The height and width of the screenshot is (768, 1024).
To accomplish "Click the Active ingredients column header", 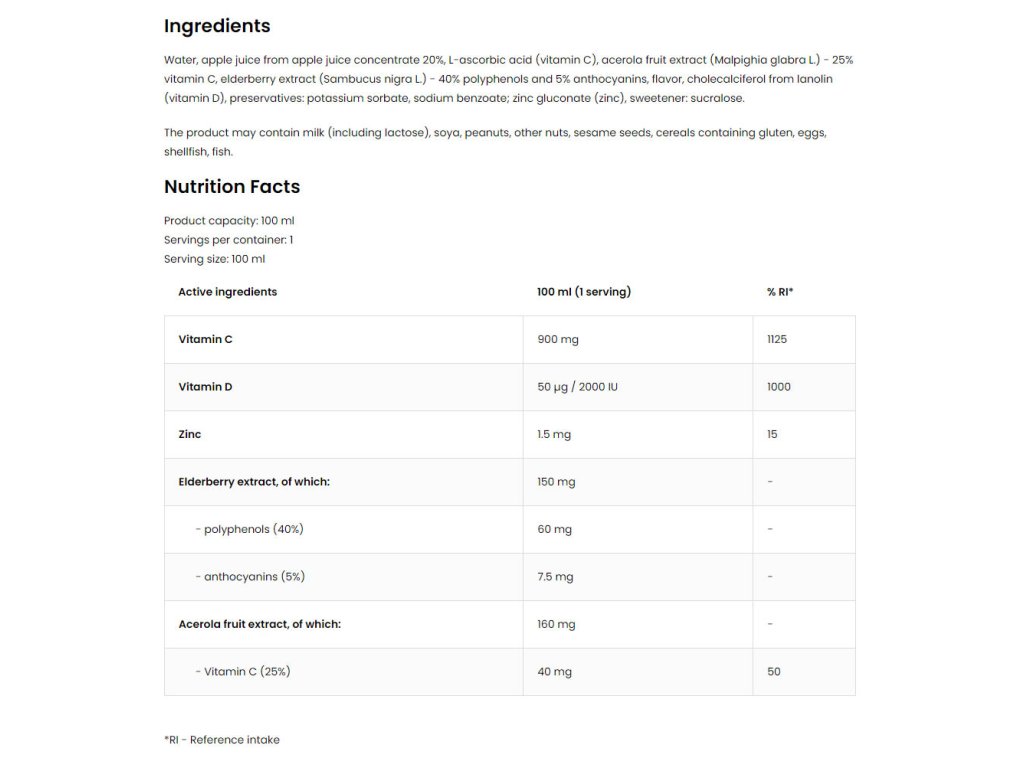I will click(227, 292).
